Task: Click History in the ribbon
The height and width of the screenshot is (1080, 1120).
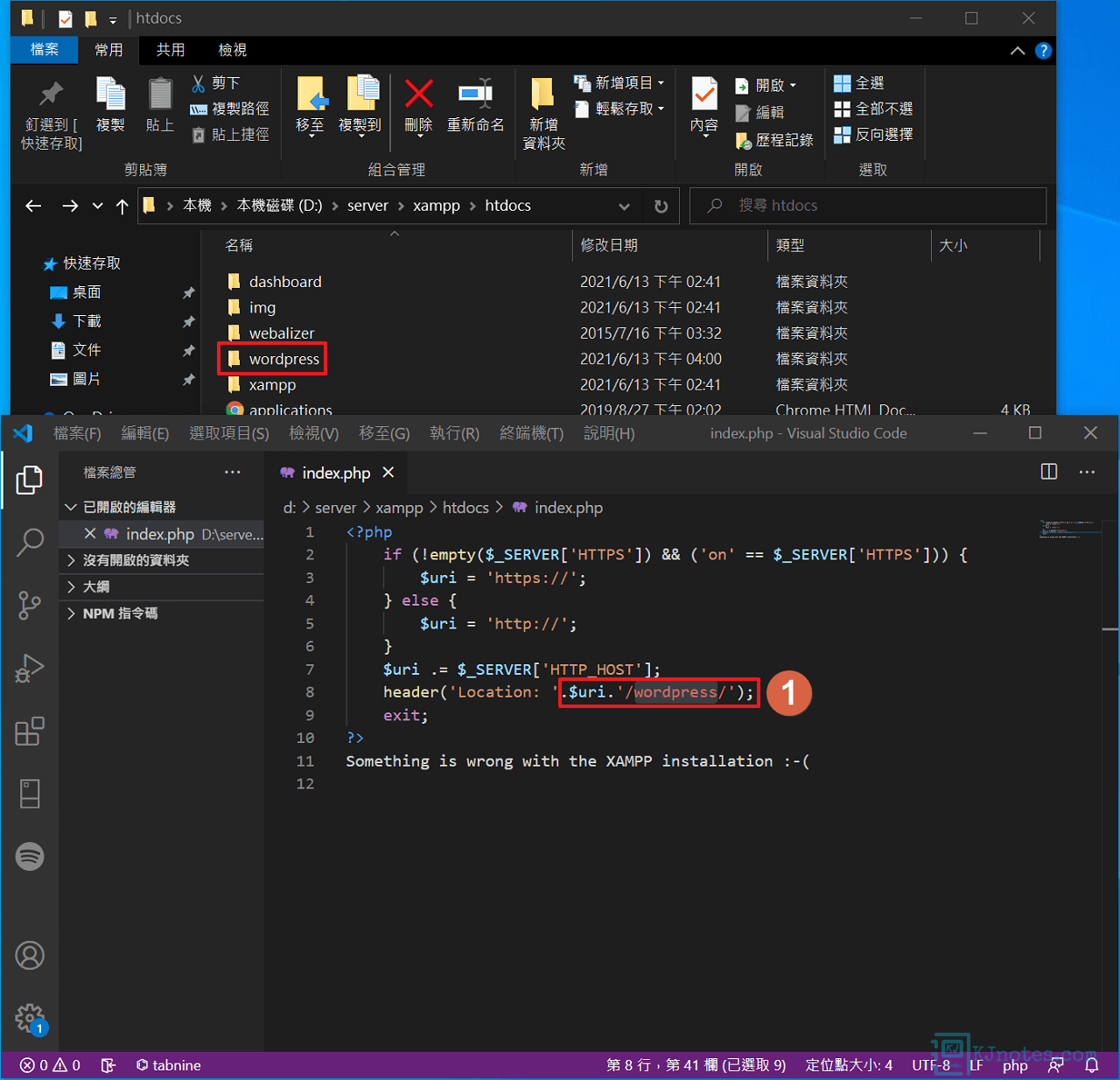Action: pyautogui.click(x=774, y=140)
